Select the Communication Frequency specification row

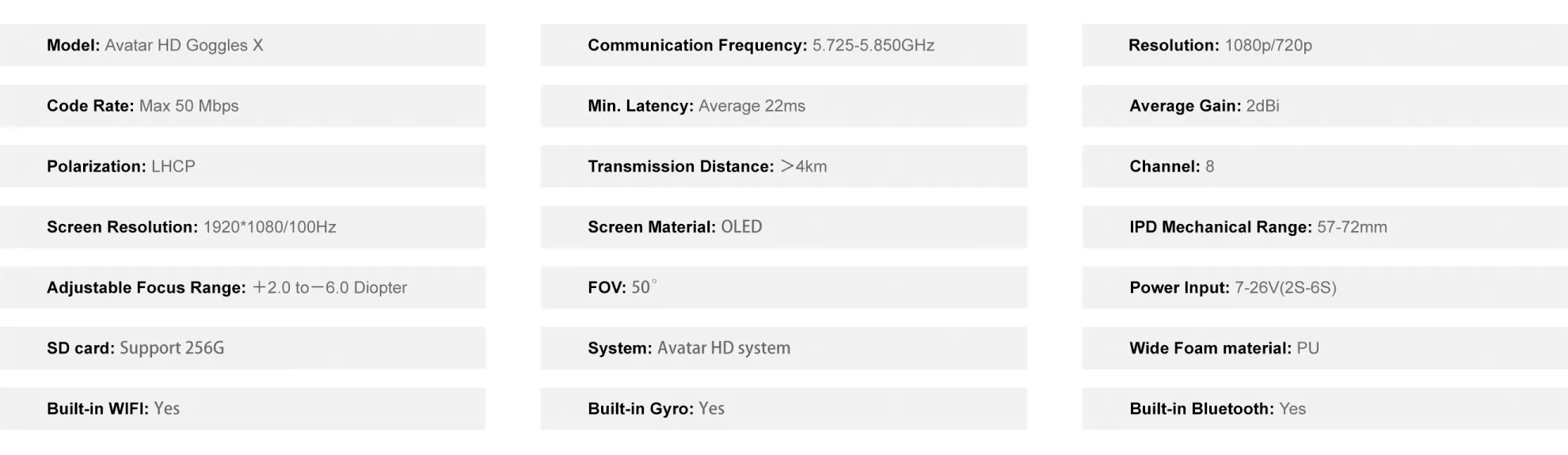tap(783, 45)
